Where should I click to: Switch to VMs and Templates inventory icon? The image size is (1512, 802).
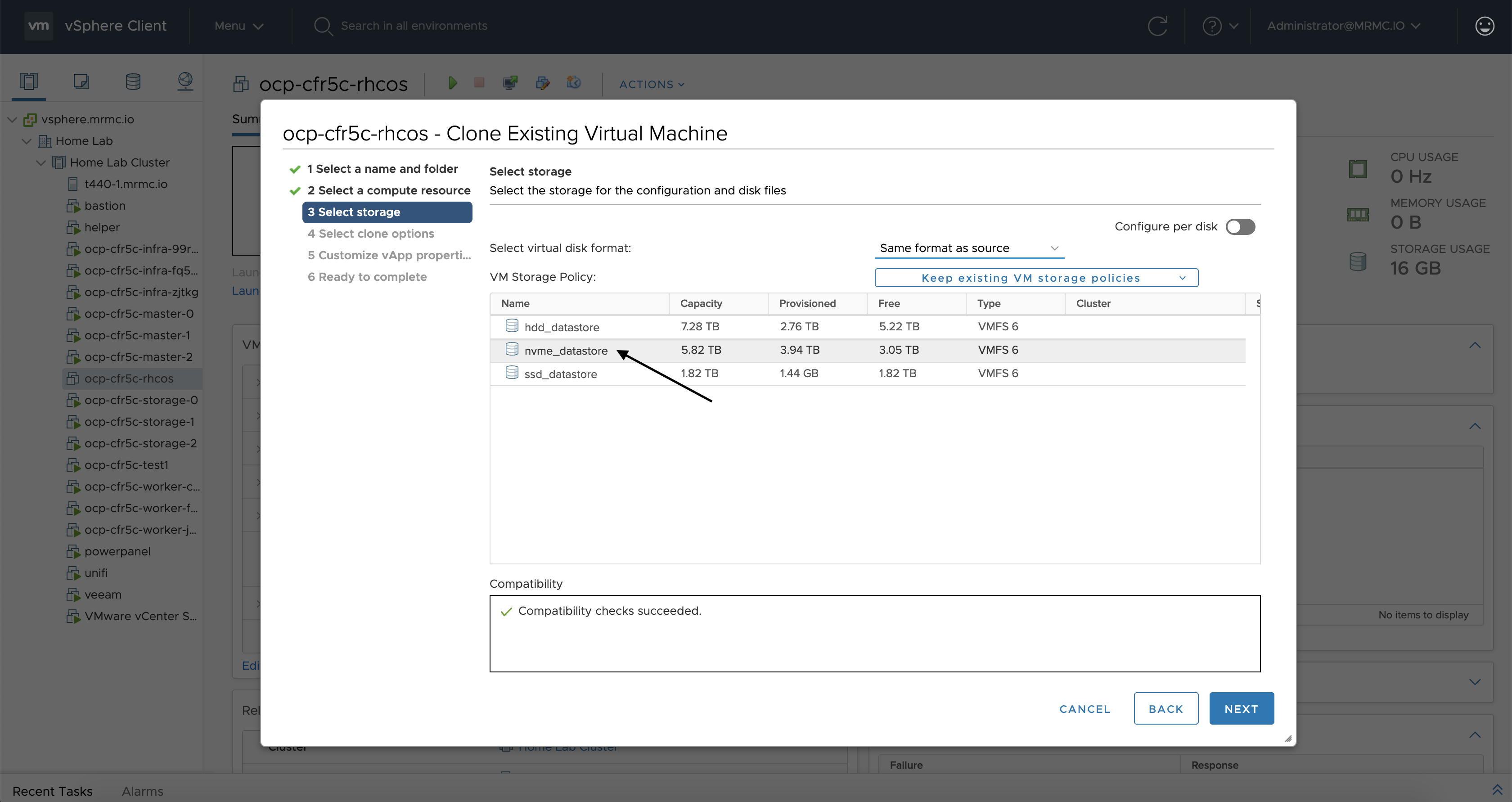coord(81,81)
